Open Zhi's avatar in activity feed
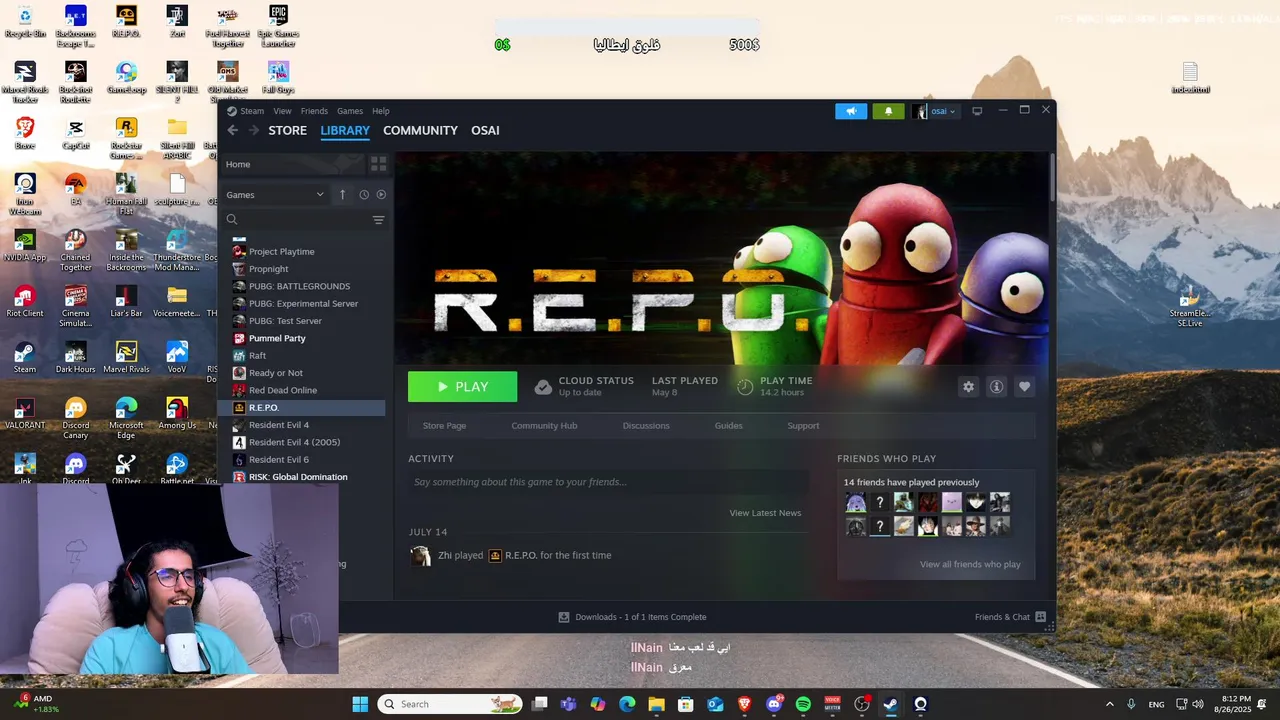 click(x=420, y=556)
